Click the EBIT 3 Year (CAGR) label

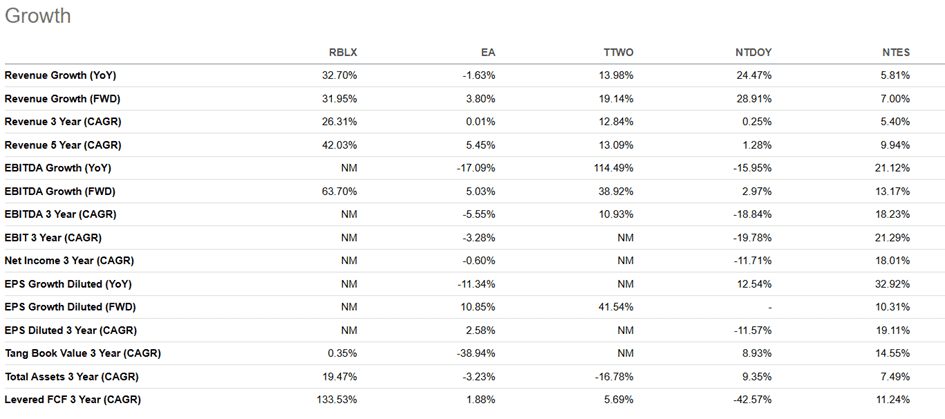click(53, 238)
